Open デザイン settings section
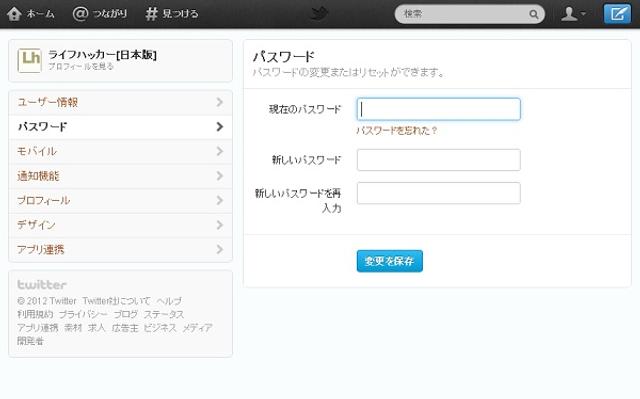 (120, 225)
